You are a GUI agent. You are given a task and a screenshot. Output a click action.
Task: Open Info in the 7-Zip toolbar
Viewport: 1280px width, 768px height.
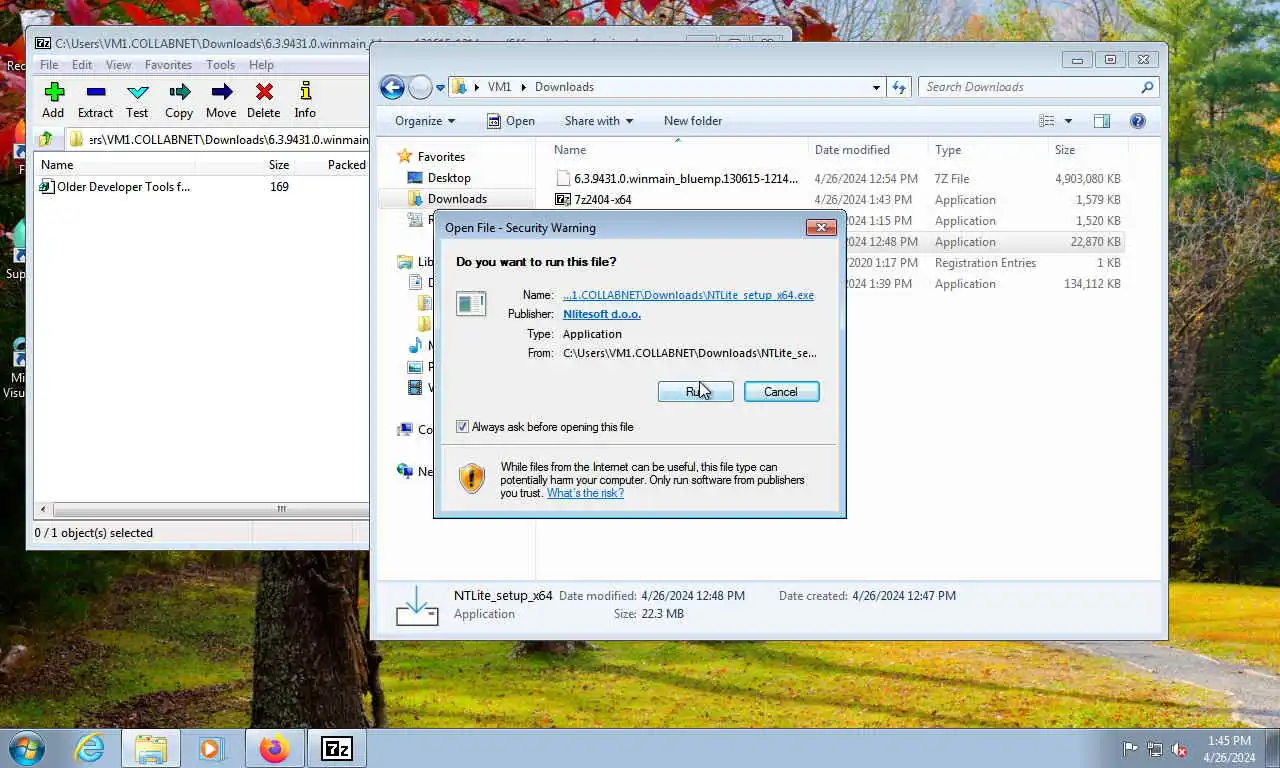tap(305, 101)
